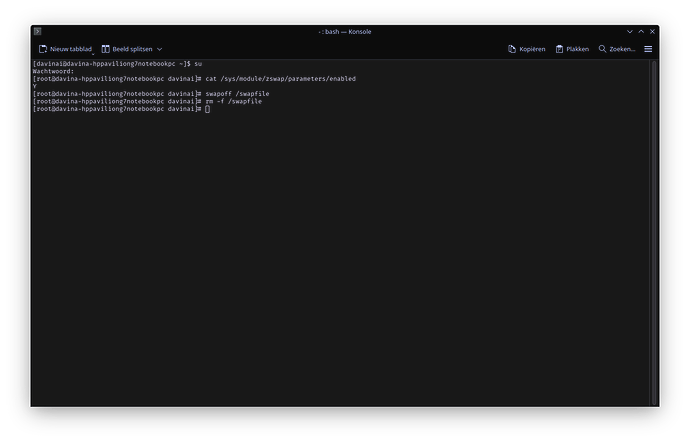This screenshot has height=442, width=690.
Task: Click the Nieuw tabblad icon
Action: coord(43,48)
